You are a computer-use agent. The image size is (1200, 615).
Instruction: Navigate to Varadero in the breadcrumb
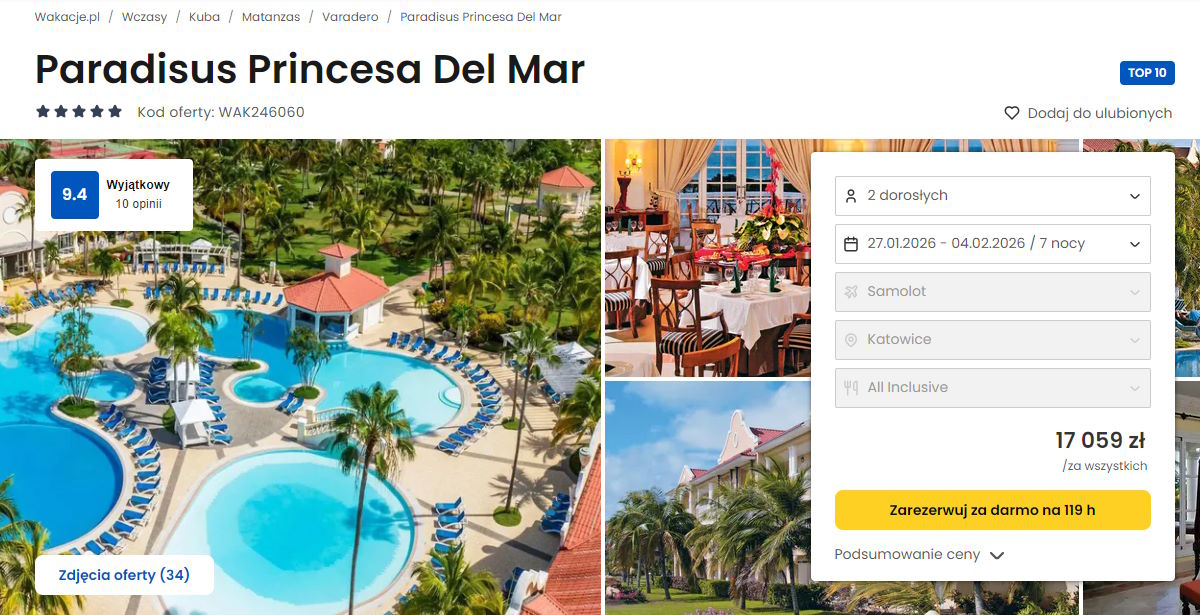coord(350,17)
